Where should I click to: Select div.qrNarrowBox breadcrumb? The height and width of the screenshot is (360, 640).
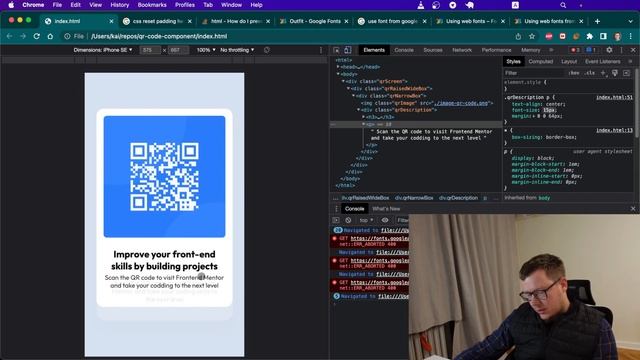414,198
